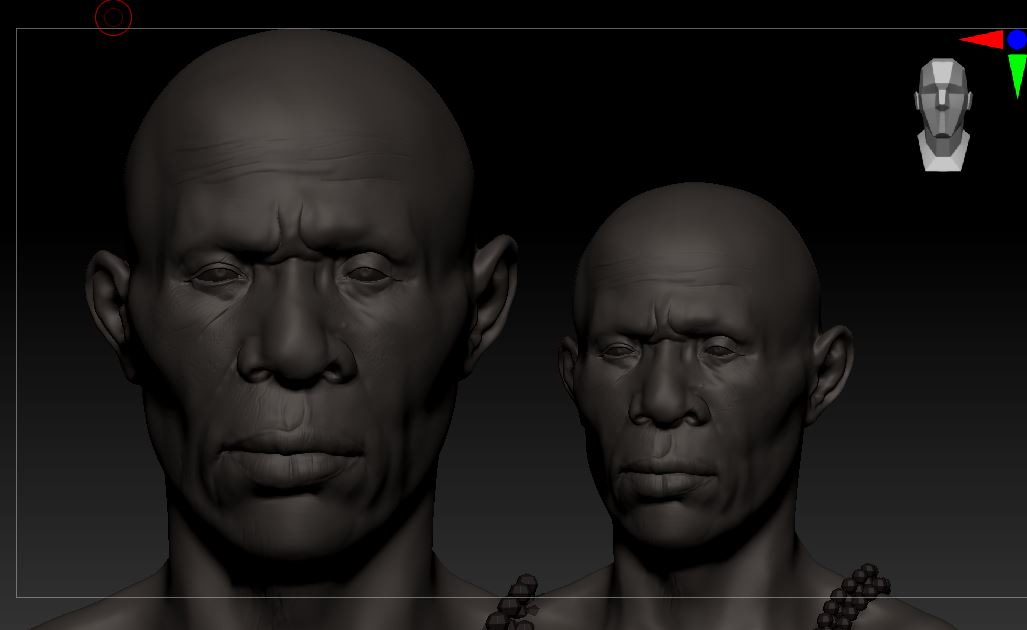Click the blue Z-axis dot

point(1017,40)
